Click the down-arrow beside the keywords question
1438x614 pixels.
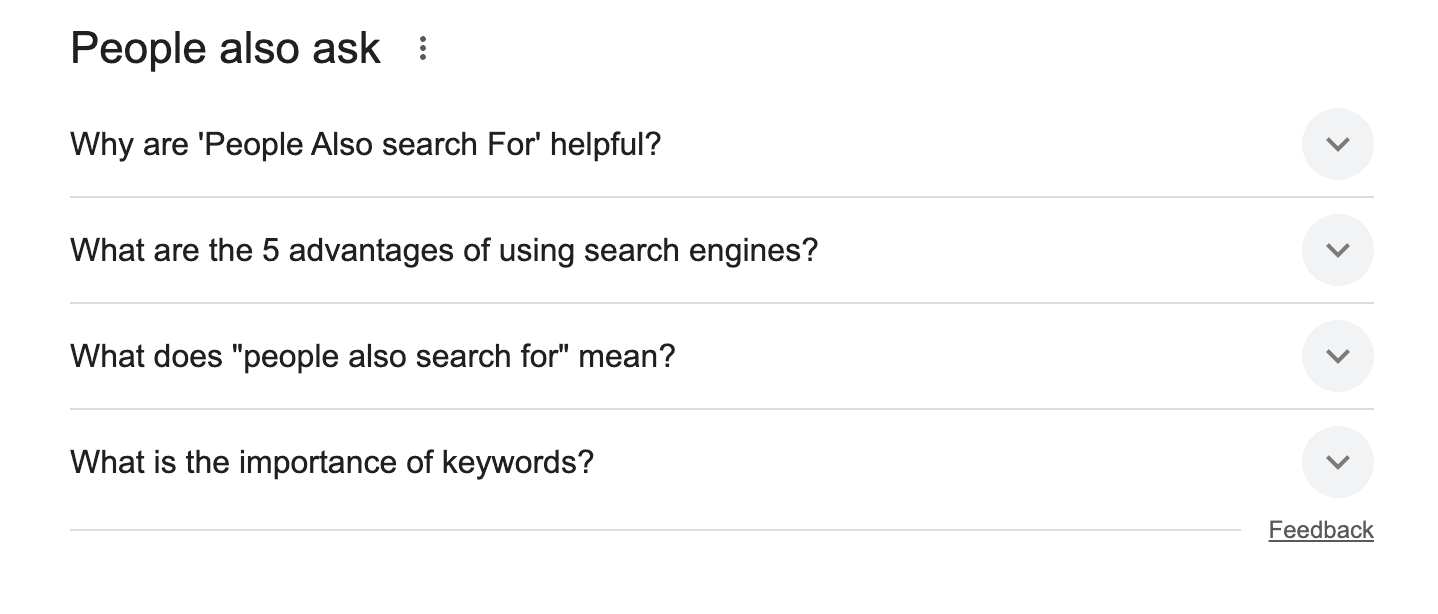click(x=1337, y=462)
